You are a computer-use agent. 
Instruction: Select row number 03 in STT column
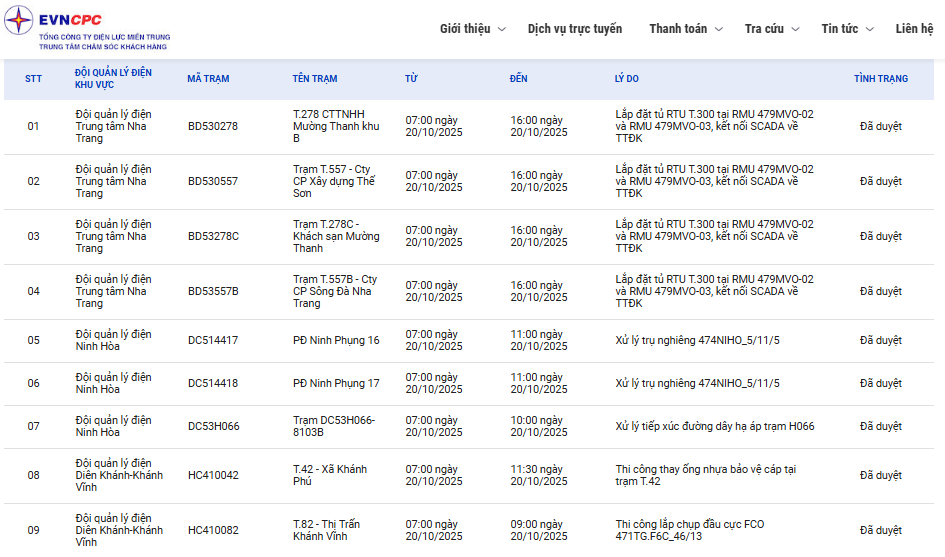[x=34, y=237]
